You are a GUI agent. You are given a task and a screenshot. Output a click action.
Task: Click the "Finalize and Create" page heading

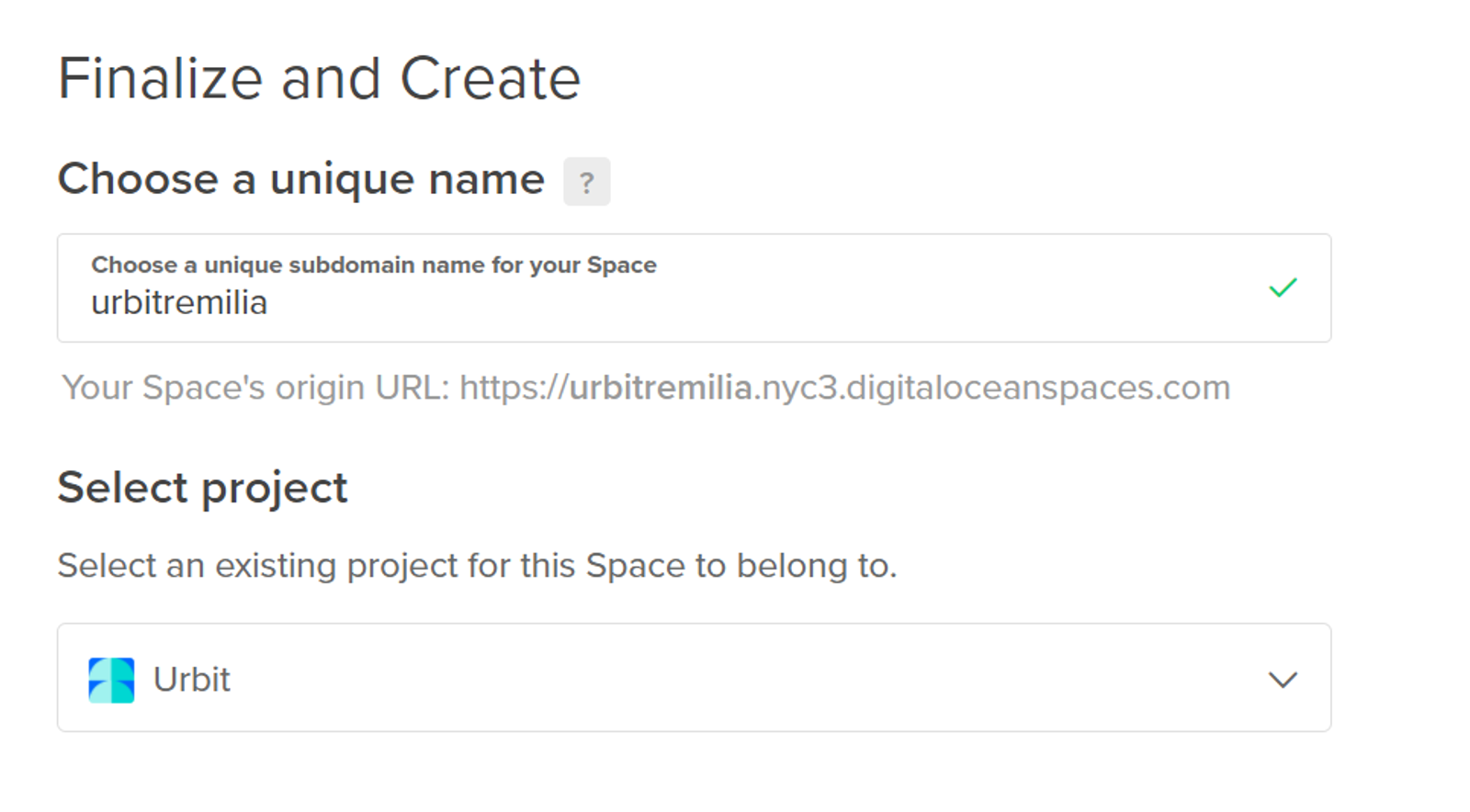point(319,78)
